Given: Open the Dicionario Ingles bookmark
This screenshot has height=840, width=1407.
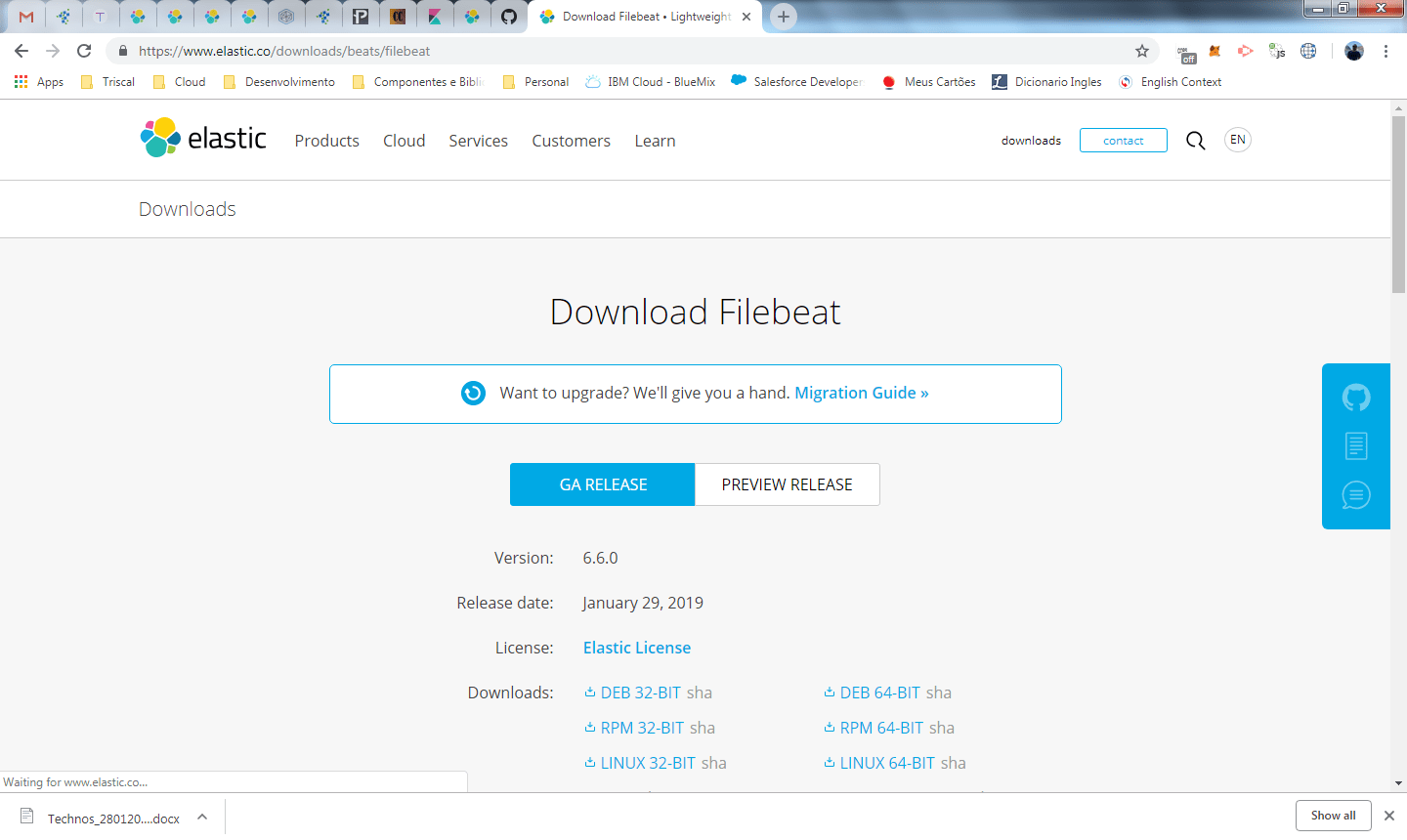Looking at the screenshot, I should 1046,82.
